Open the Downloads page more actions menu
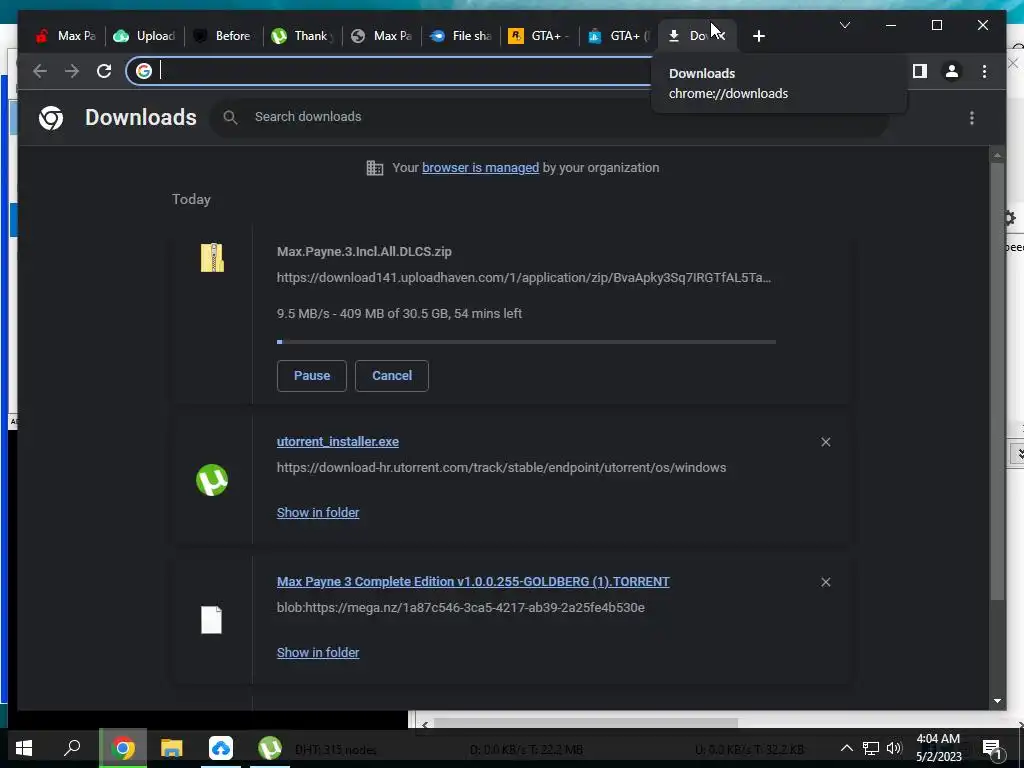The height and width of the screenshot is (768, 1024). pos(972,118)
